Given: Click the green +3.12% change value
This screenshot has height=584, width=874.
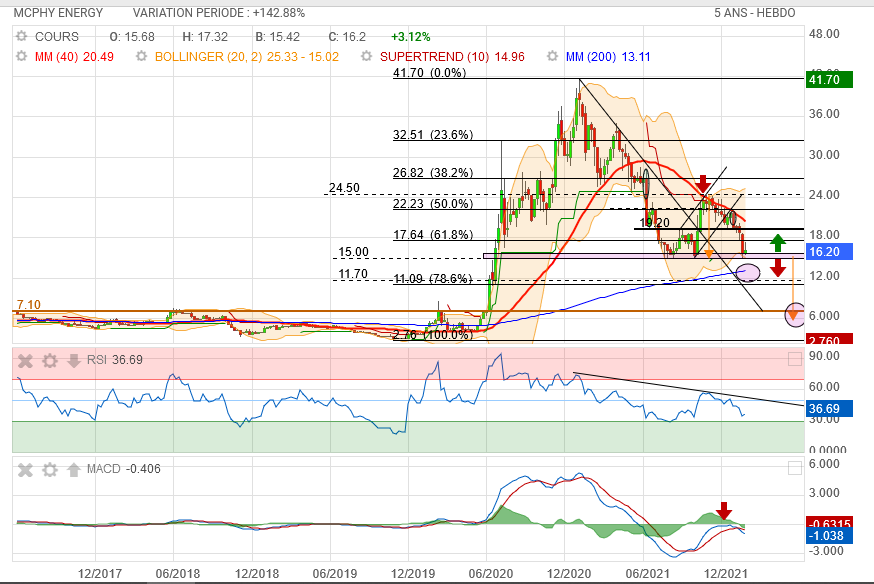Looking at the screenshot, I should pos(411,37).
